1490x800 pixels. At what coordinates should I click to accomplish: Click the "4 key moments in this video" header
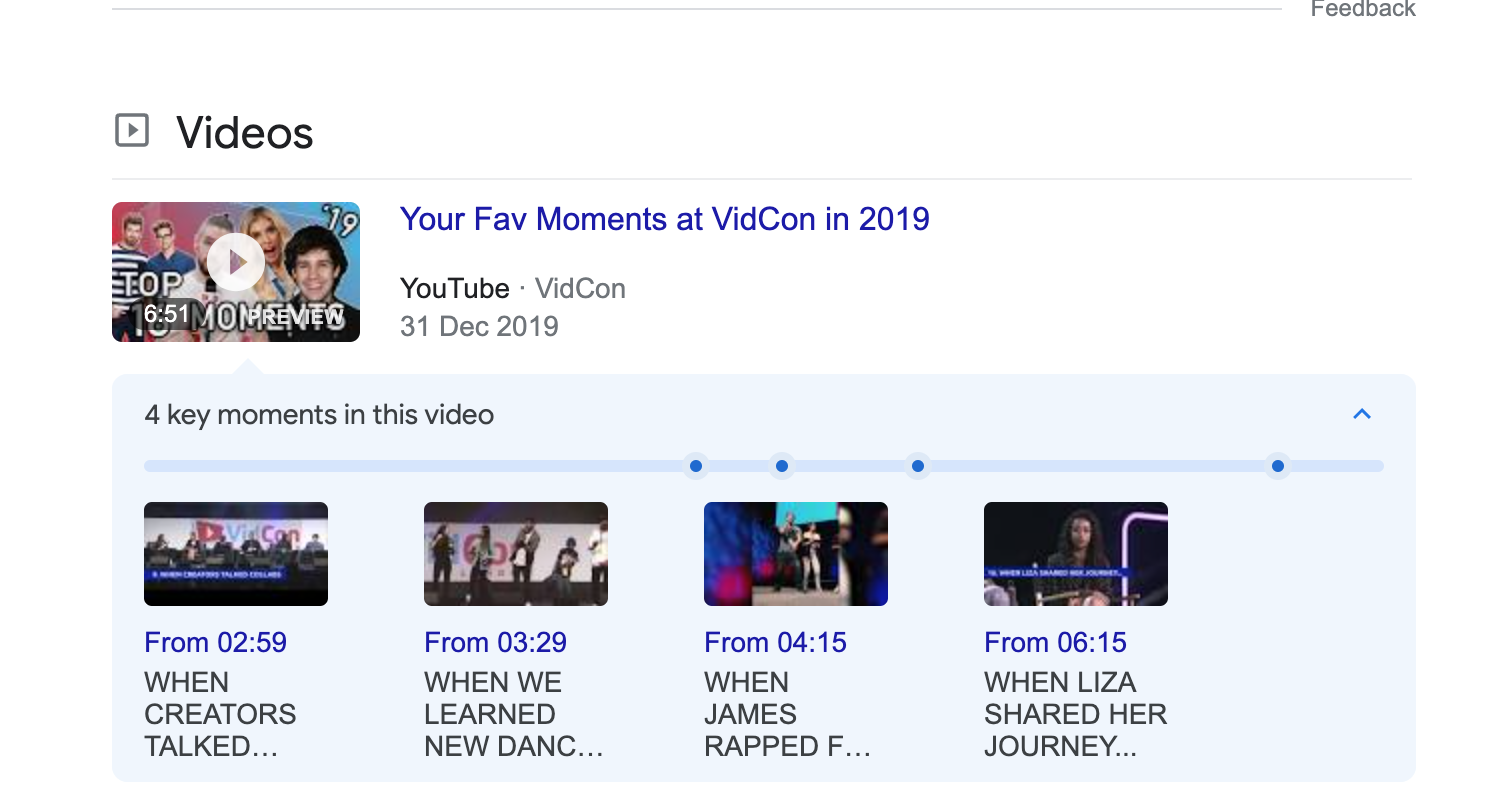pyautogui.click(x=320, y=415)
